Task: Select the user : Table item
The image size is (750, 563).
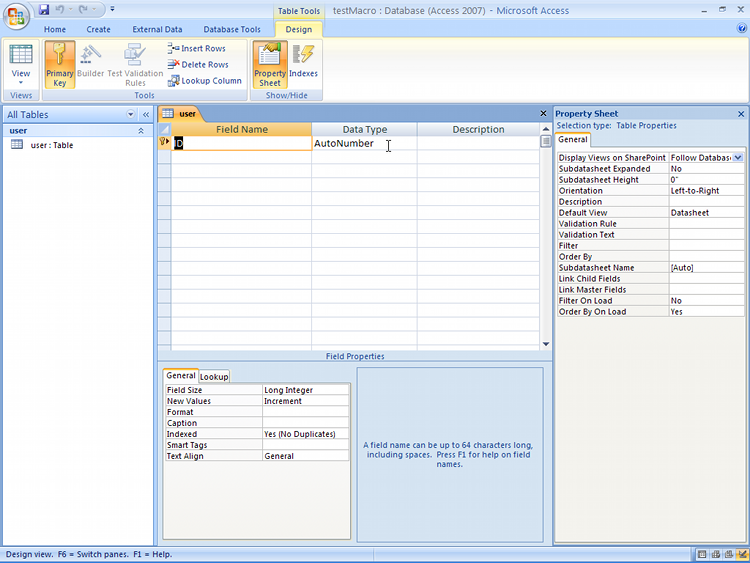Action: coord(52,145)
